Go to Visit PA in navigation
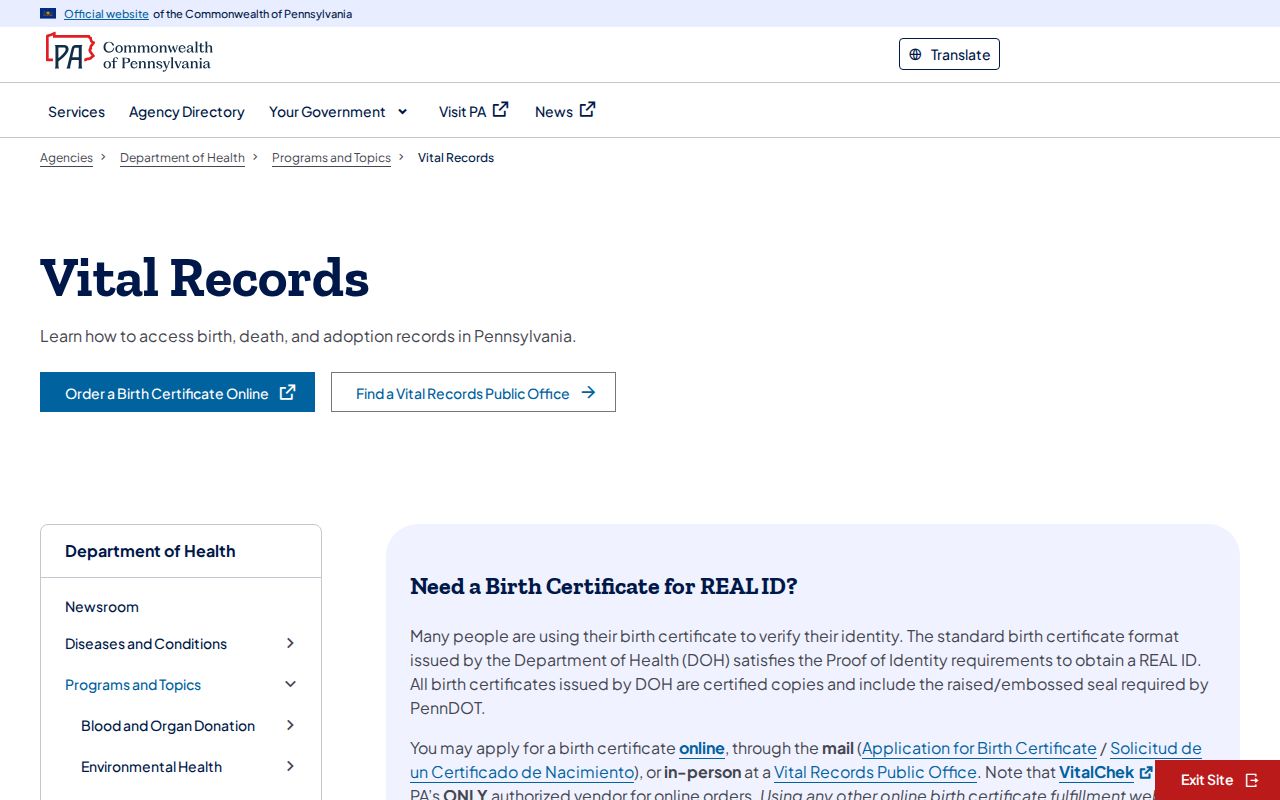Viewport: 1280px width, 800px height. [x=462, y=112]
